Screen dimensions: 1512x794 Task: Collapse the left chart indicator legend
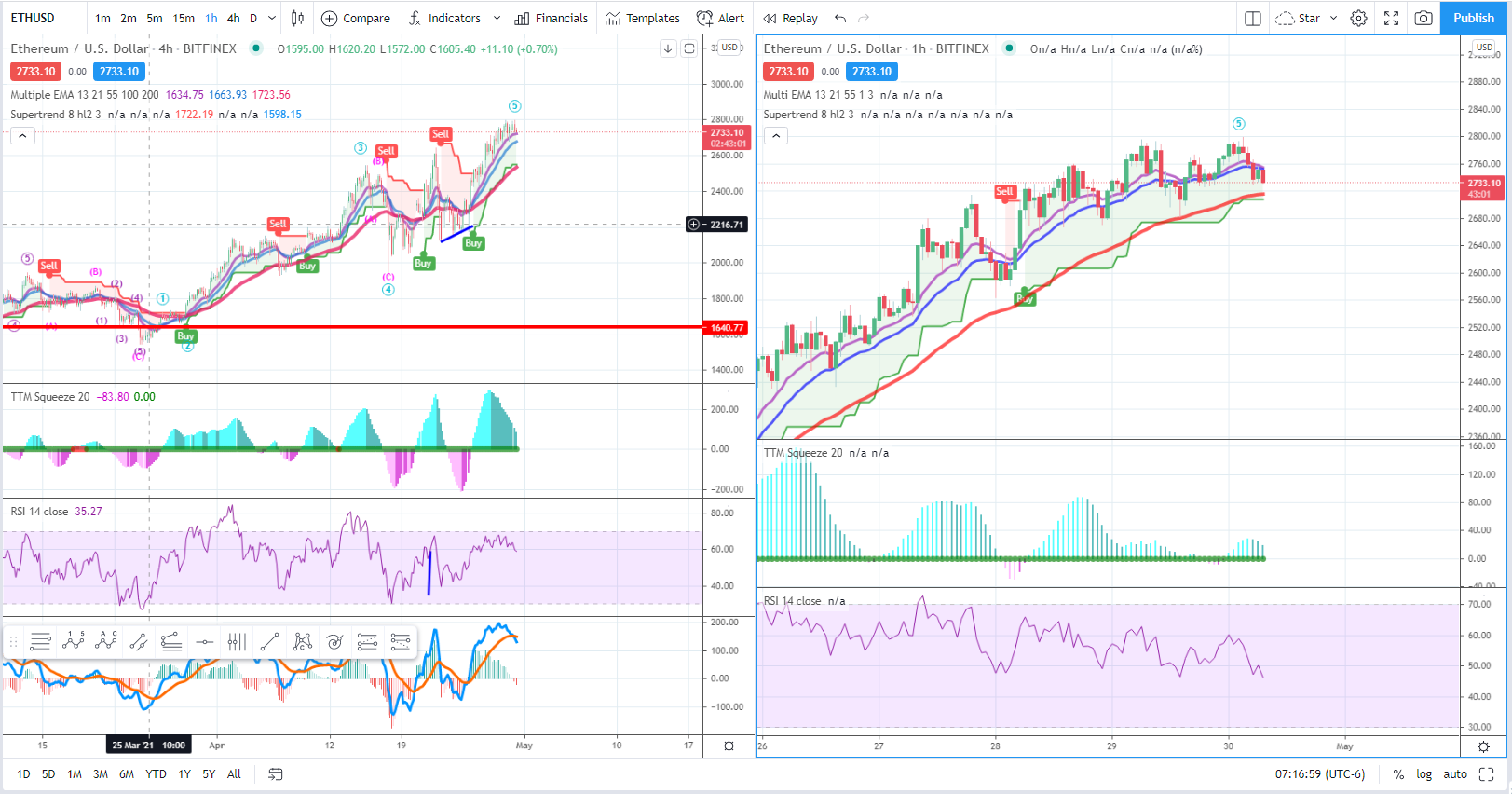pos(23,136)
